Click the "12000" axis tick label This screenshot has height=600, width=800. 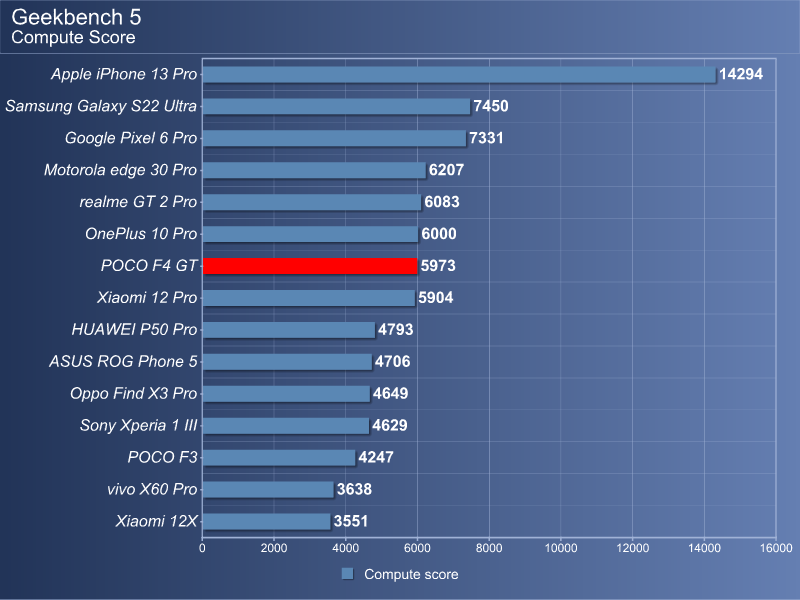633,548
